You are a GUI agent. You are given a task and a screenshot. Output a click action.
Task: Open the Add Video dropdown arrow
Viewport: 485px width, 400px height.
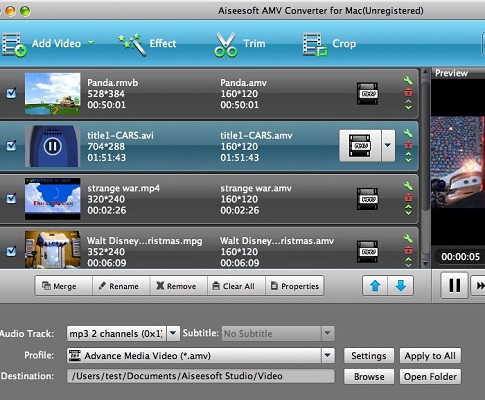91,43
